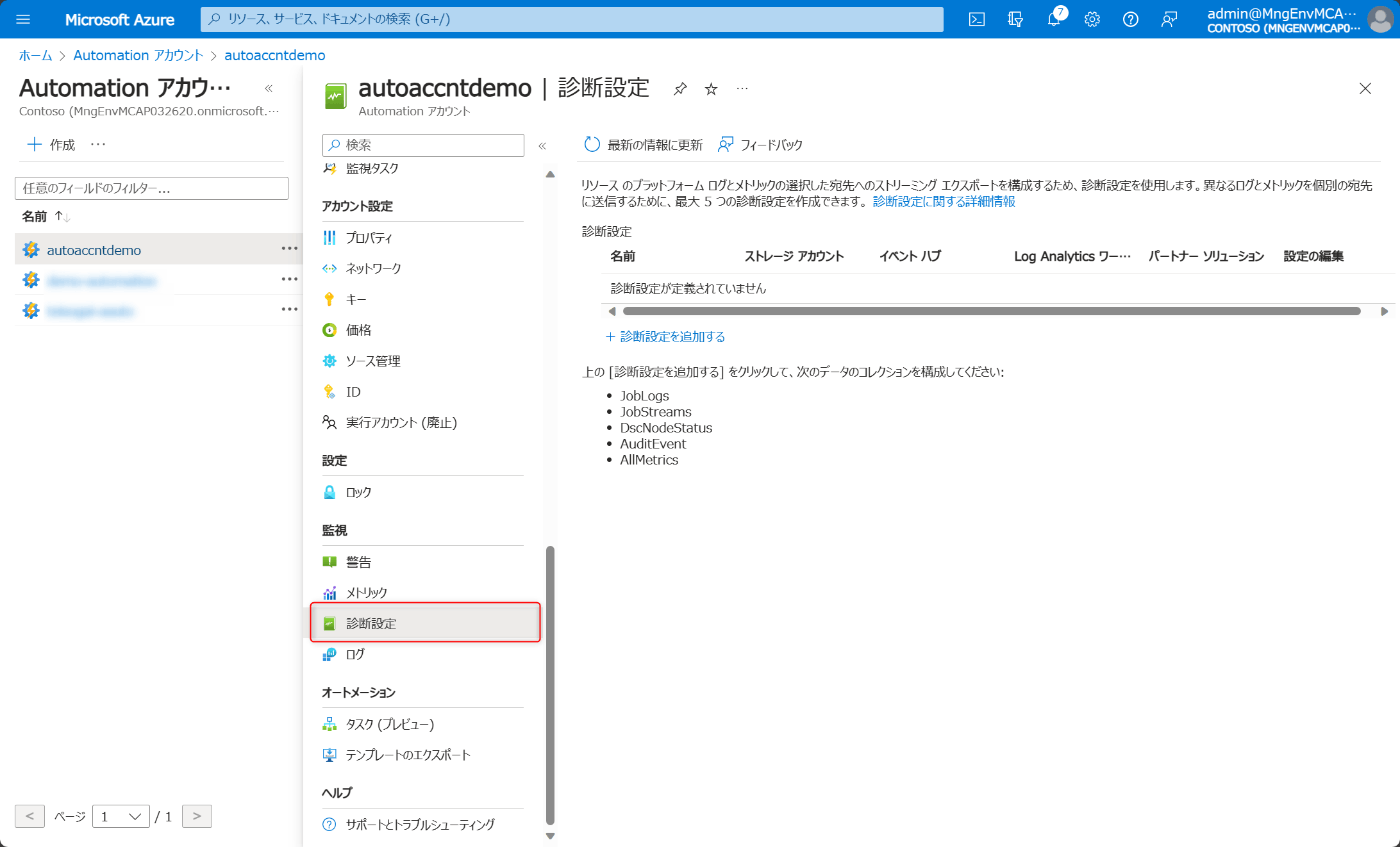
Task: Click horizontal scrollbar under settings table
Action: tap(991, 311)
